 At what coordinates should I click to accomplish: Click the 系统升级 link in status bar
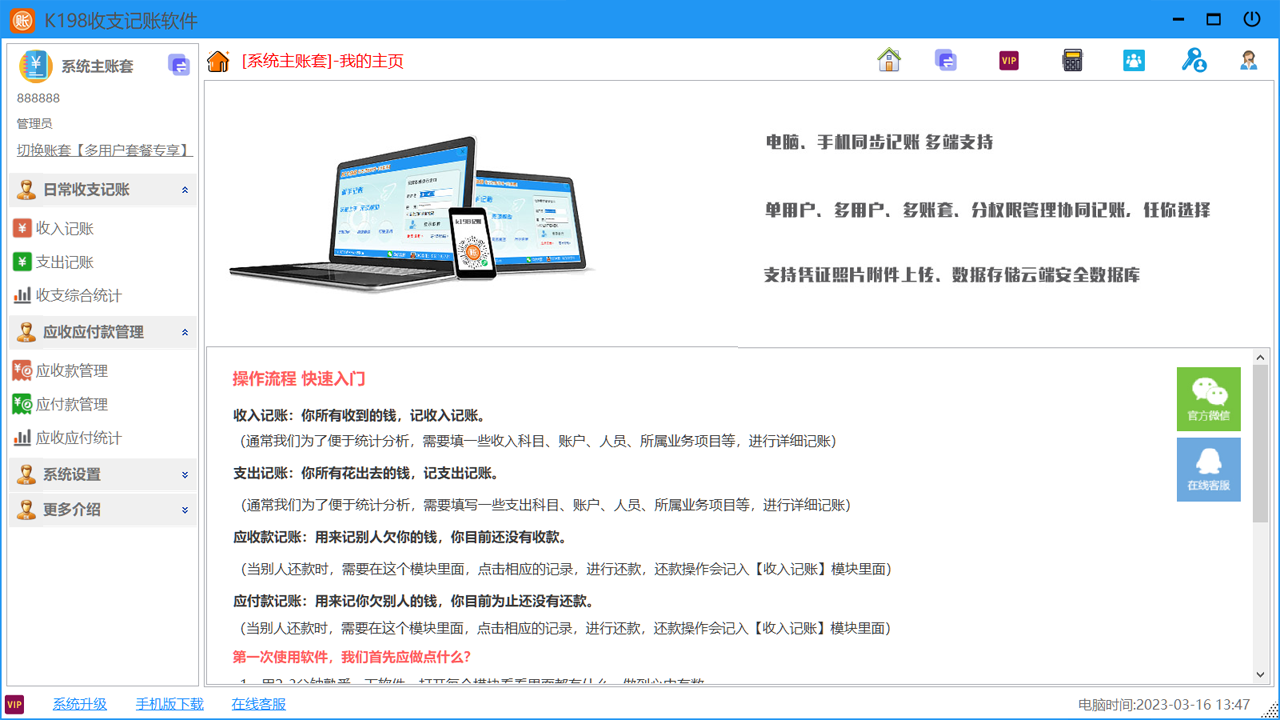79,704
